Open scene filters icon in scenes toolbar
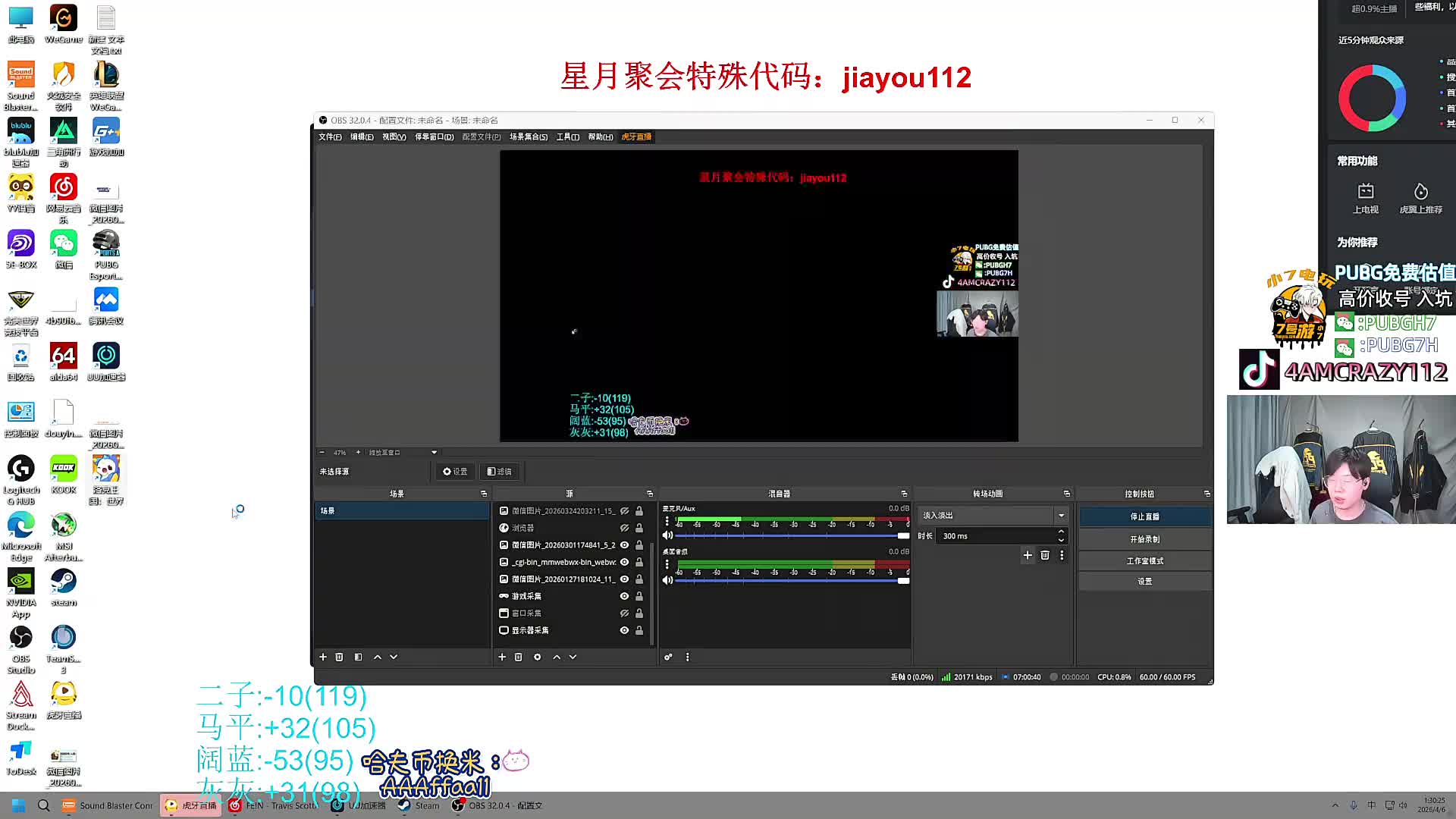The height and width of the screenshot is (819, 1456). (x=358, y=657)
